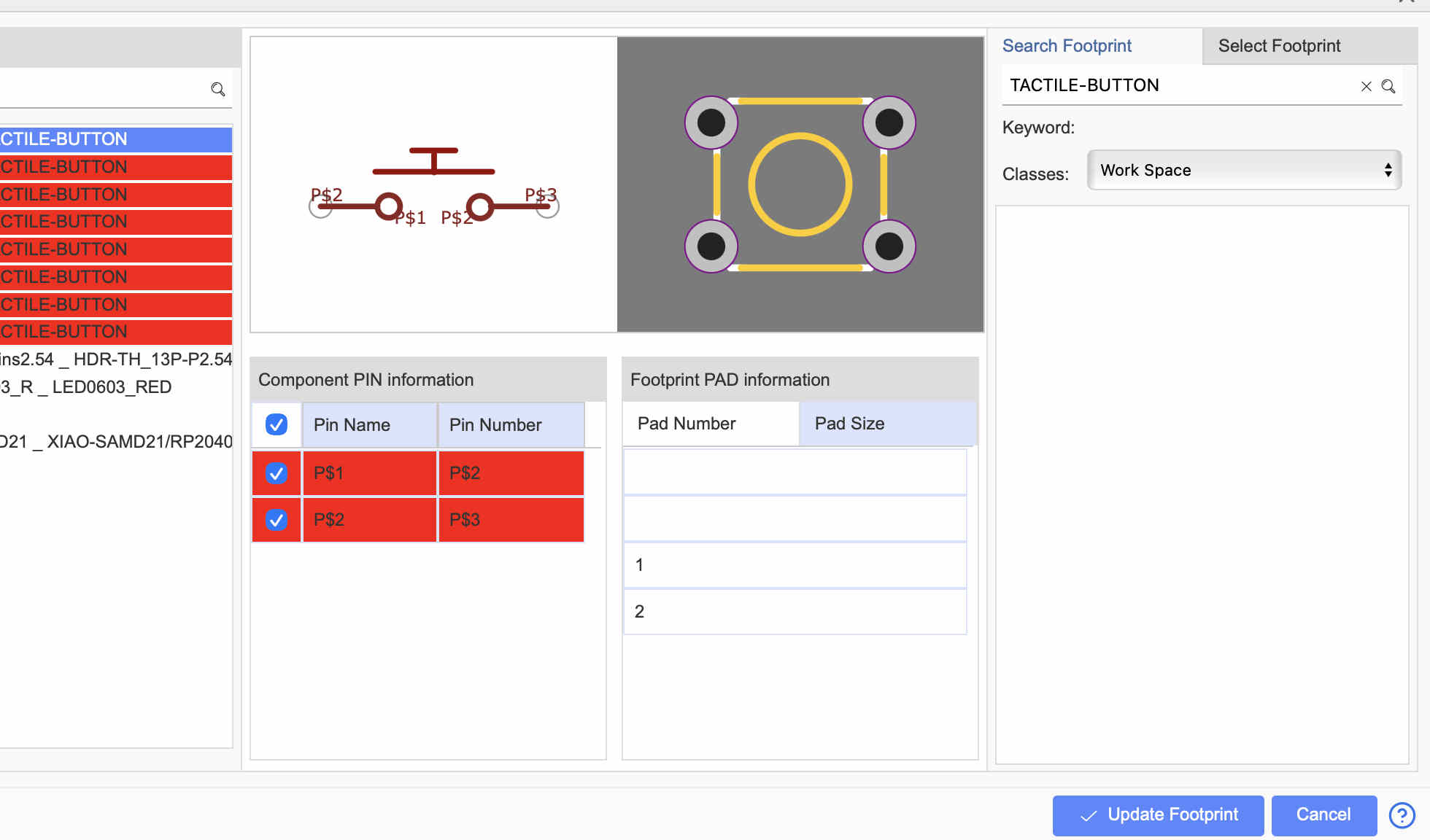The image size is (1430, 840).
Task: Click the footprint search magnifier icon
Action: 1388,86
